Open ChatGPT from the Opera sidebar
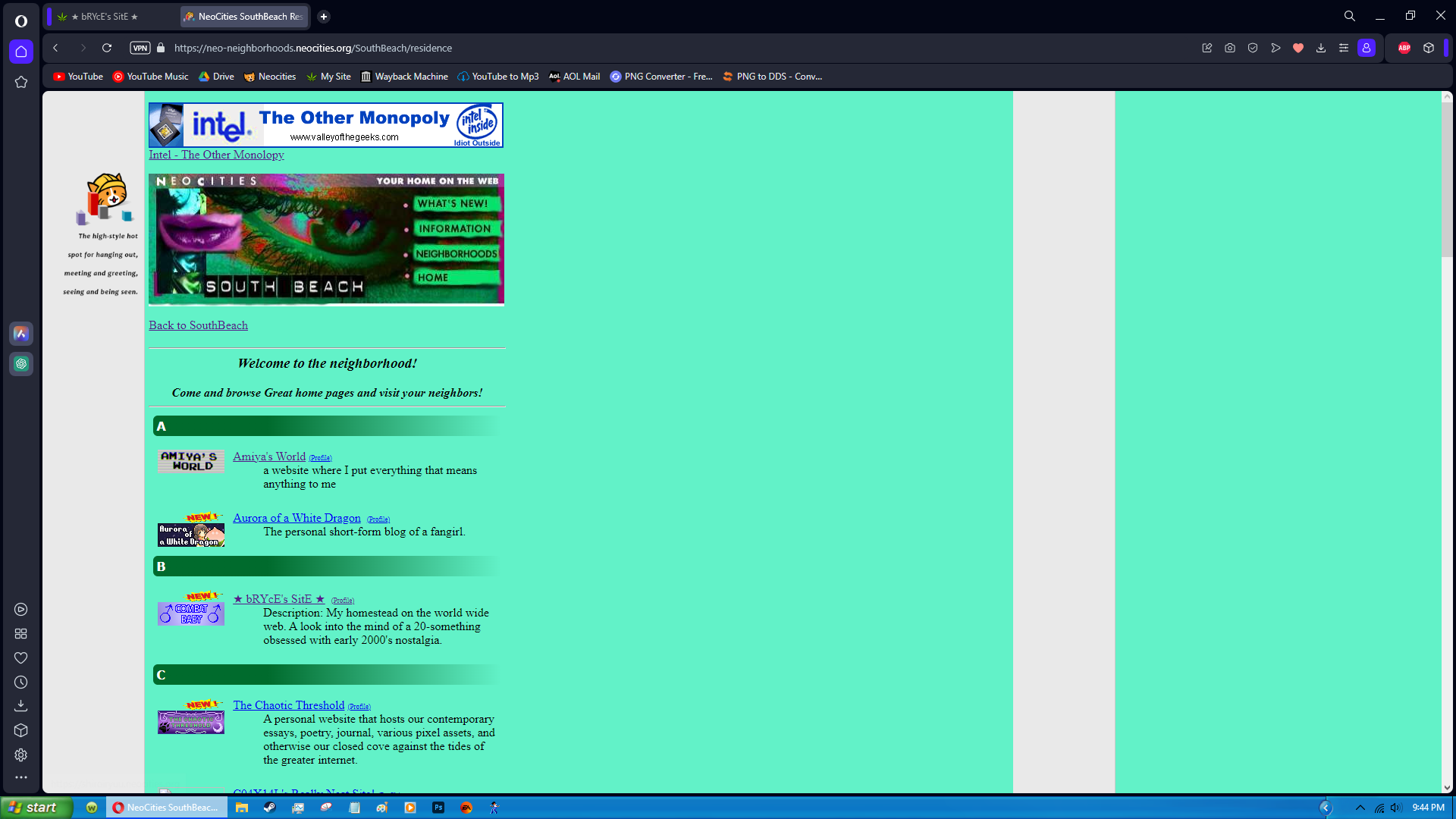 21,364
